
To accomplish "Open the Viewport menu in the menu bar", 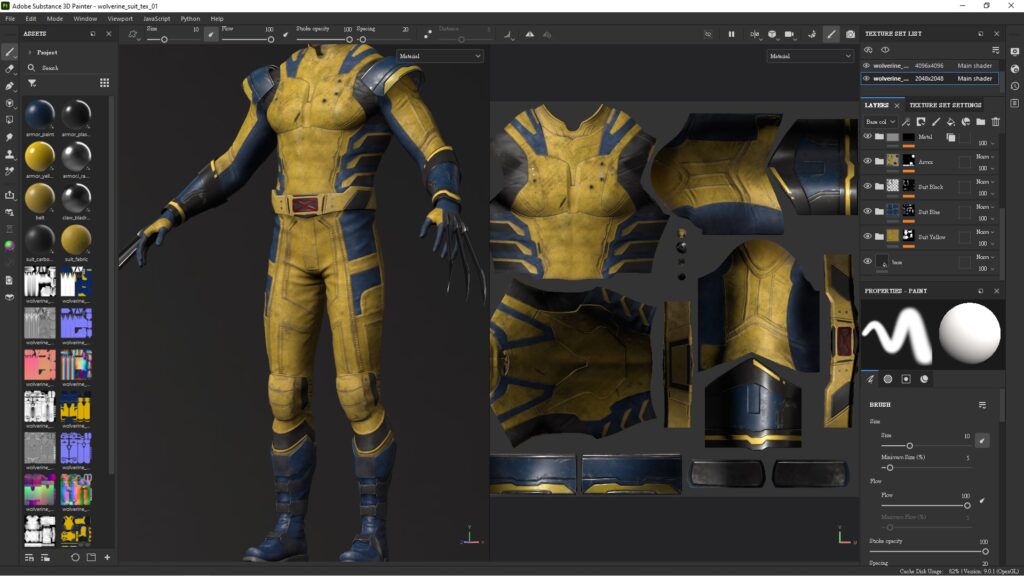I will point(122,17).
